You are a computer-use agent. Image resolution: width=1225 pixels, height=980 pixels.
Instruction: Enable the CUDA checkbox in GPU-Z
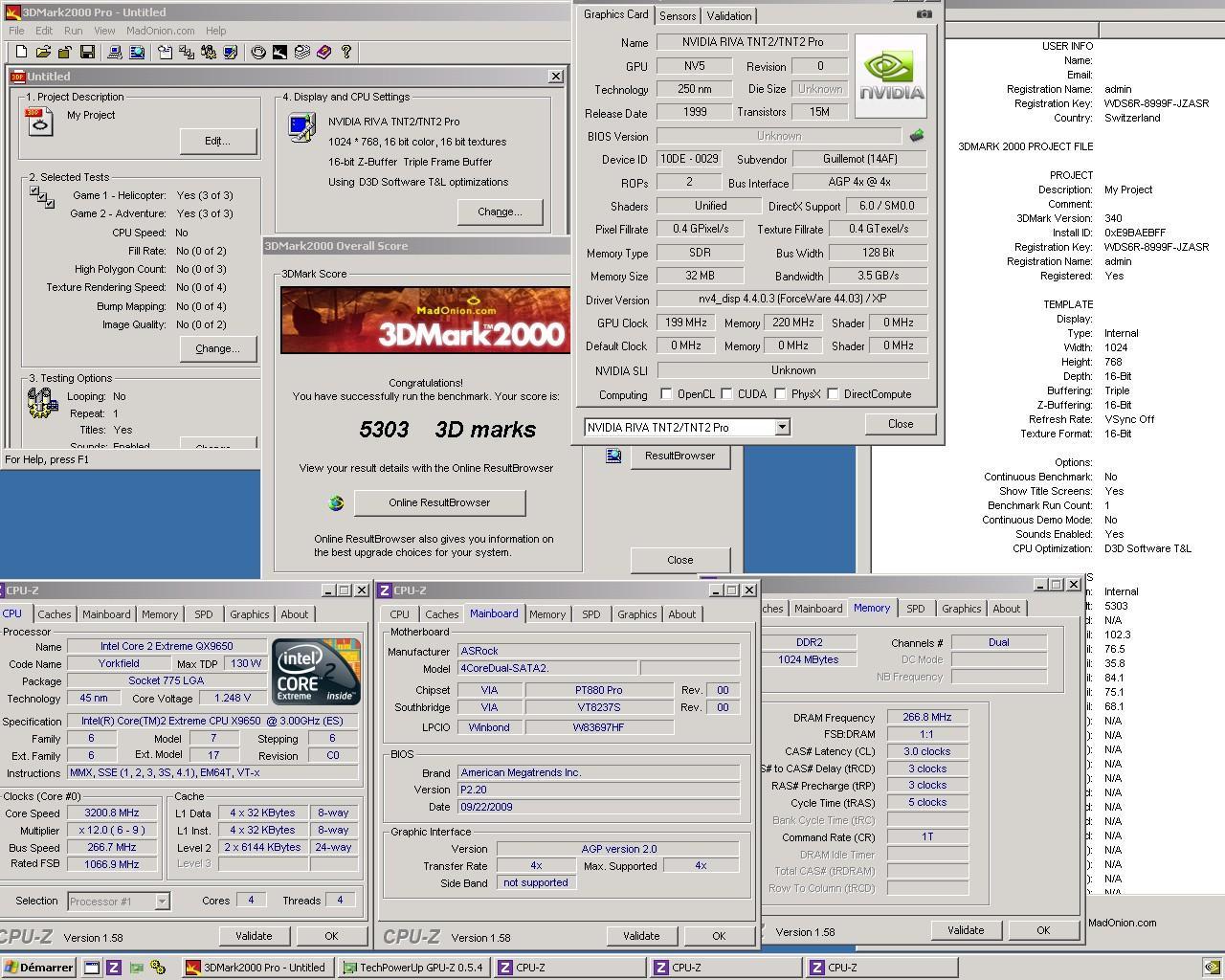726,394
